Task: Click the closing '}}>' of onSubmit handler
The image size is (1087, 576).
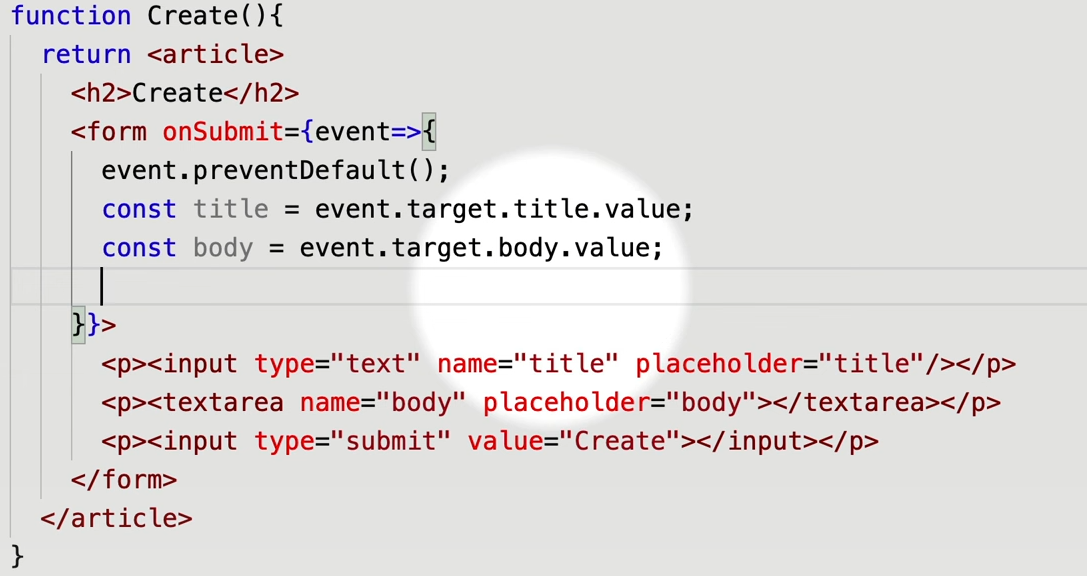Action: (94, 324)
